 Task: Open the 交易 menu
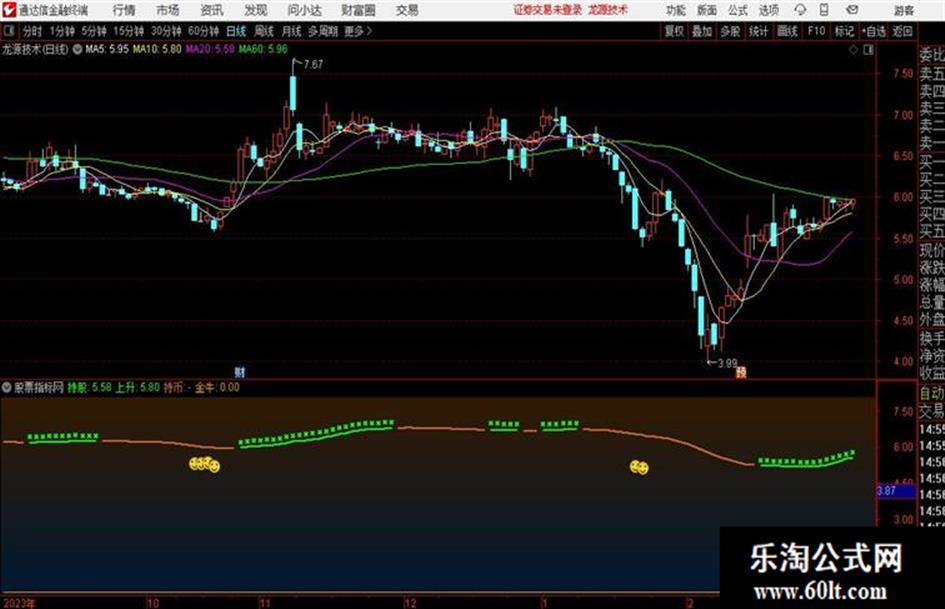pos(407,10)
